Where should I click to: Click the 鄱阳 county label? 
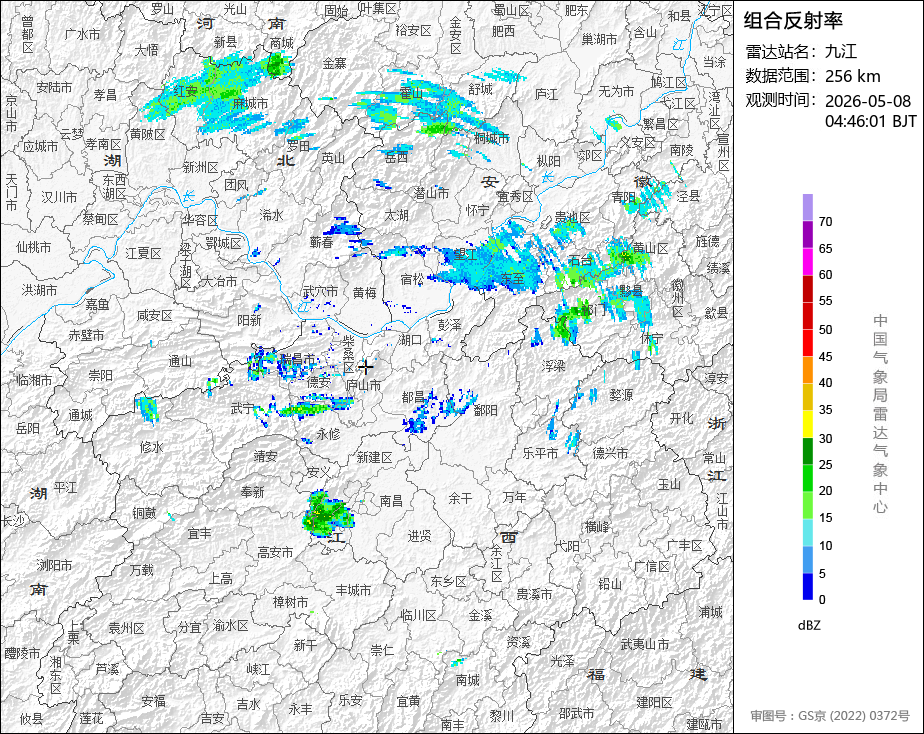[x=486, y=410]
